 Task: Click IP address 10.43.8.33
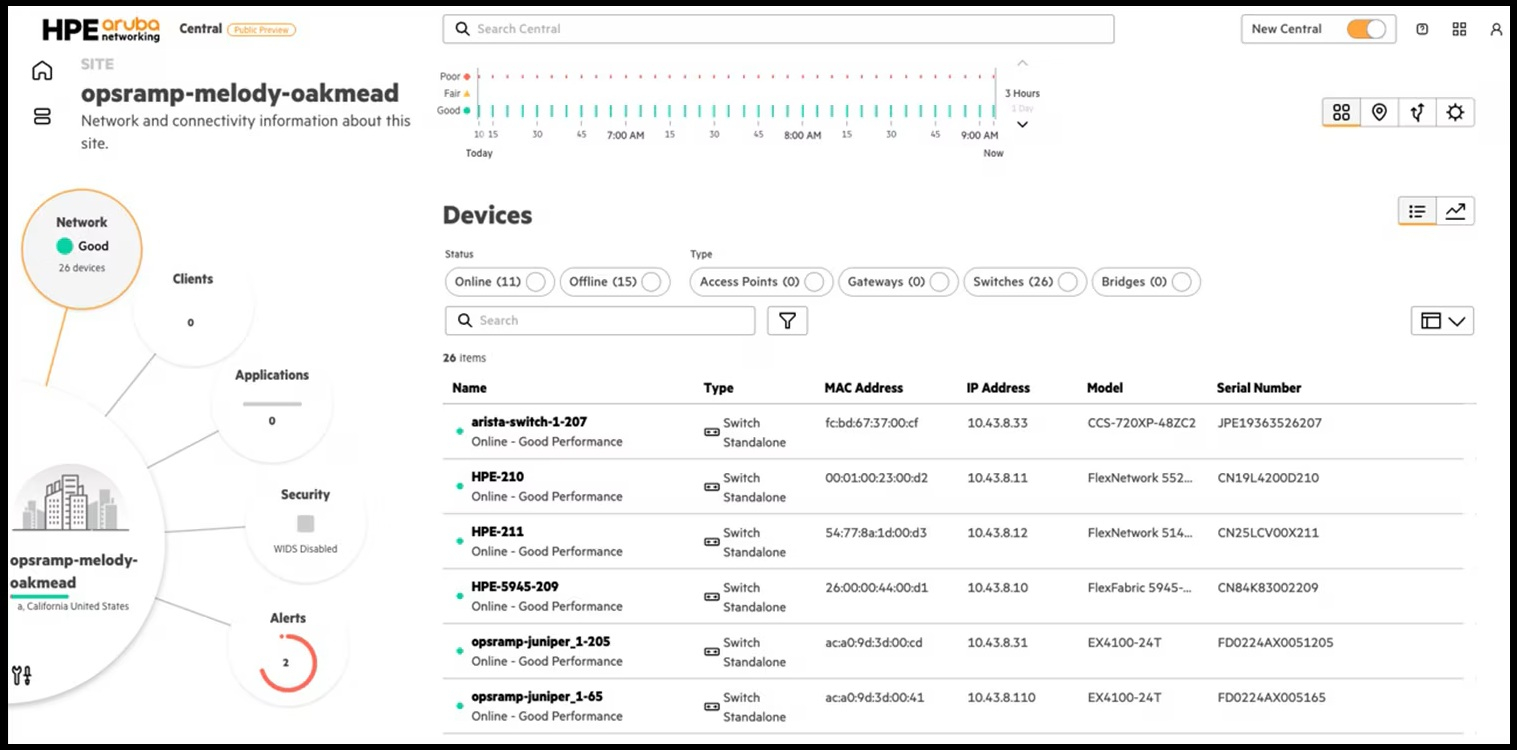pyautogui.click(x=997, y=423)
